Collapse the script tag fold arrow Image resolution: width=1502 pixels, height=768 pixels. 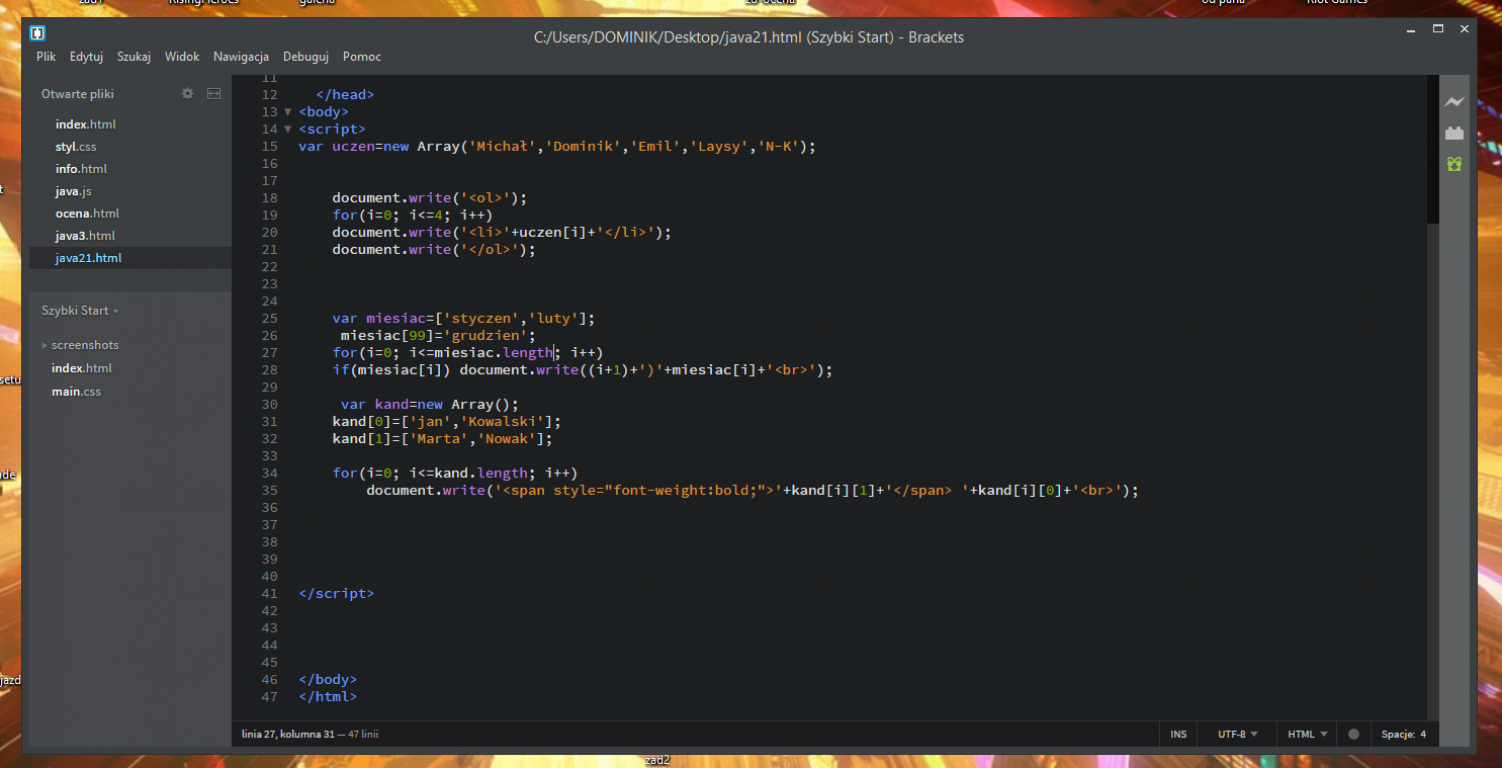288,129
